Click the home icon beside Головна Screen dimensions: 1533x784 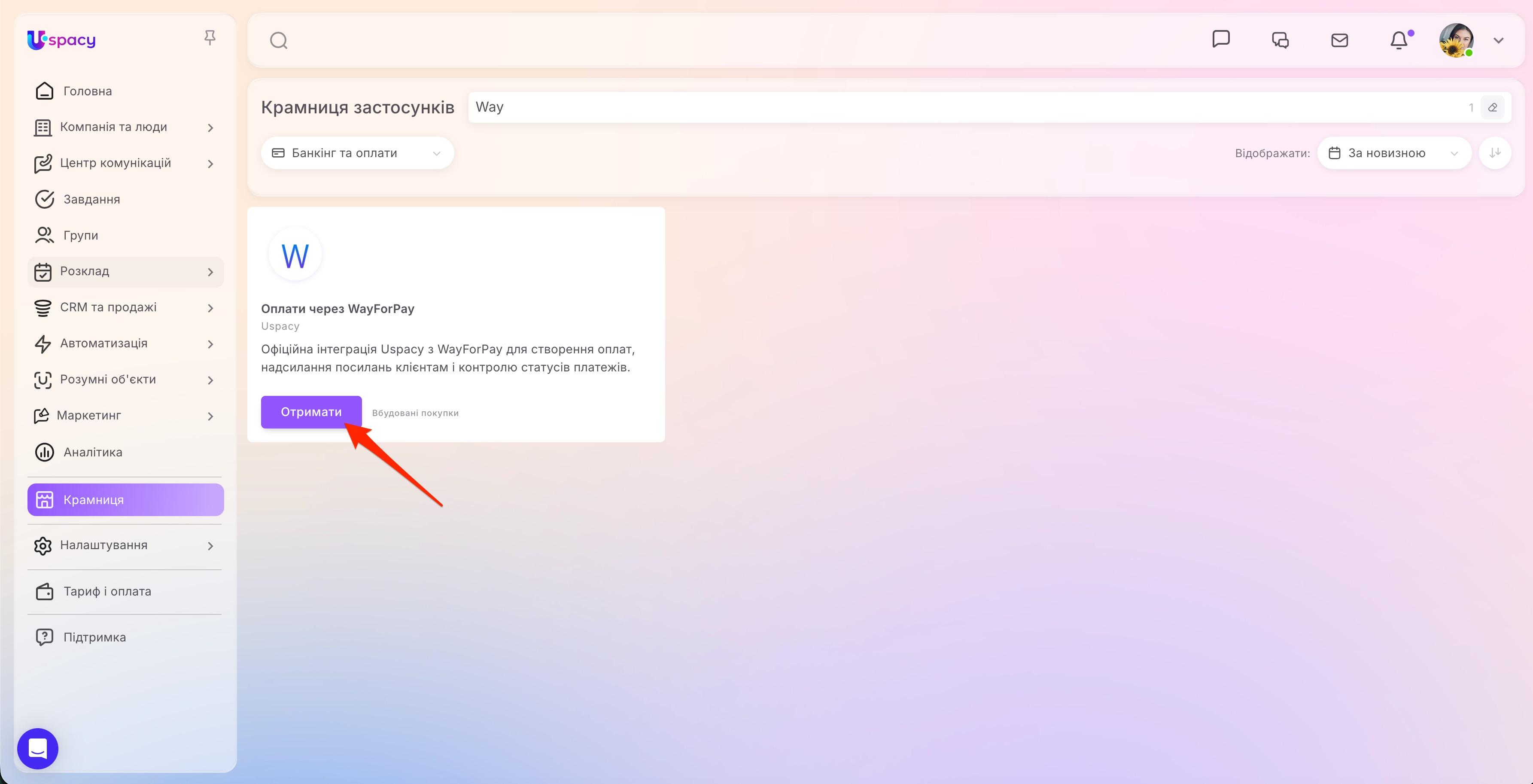(45, 91)
